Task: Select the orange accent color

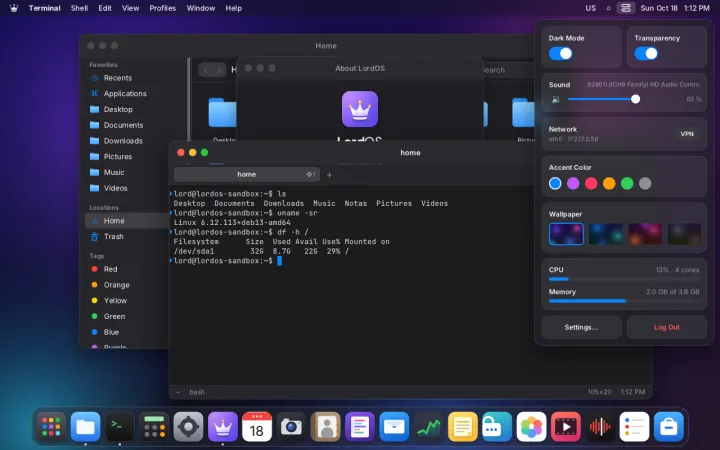Action: [x=609, y=184]
